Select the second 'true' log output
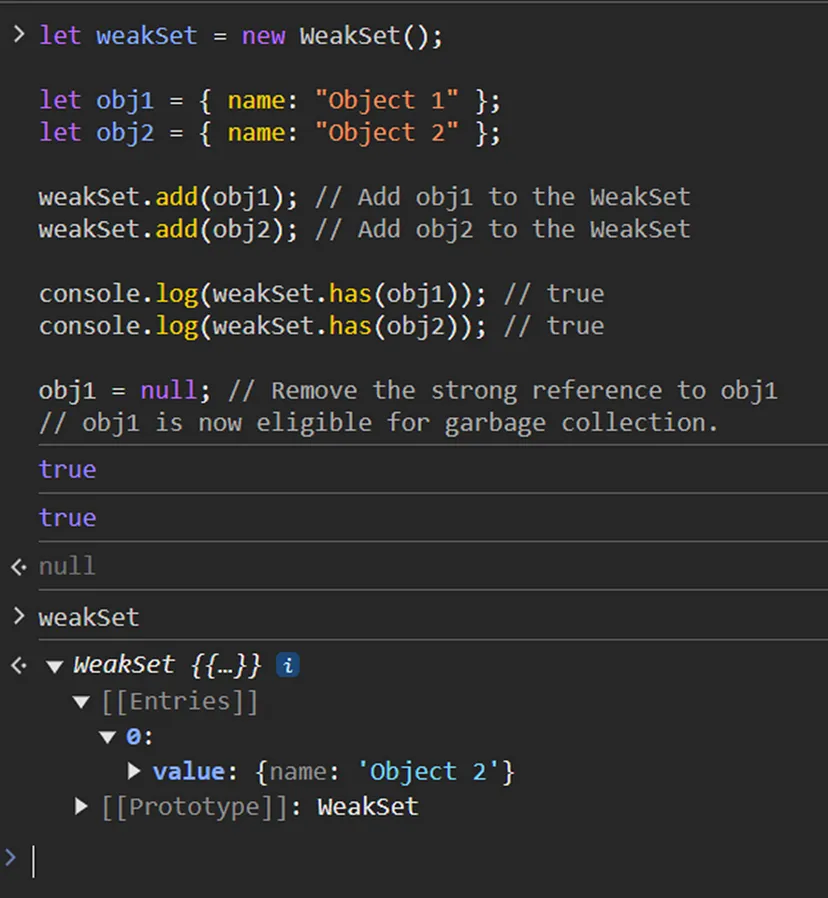828x898 pixels. (x=67, y=517)
